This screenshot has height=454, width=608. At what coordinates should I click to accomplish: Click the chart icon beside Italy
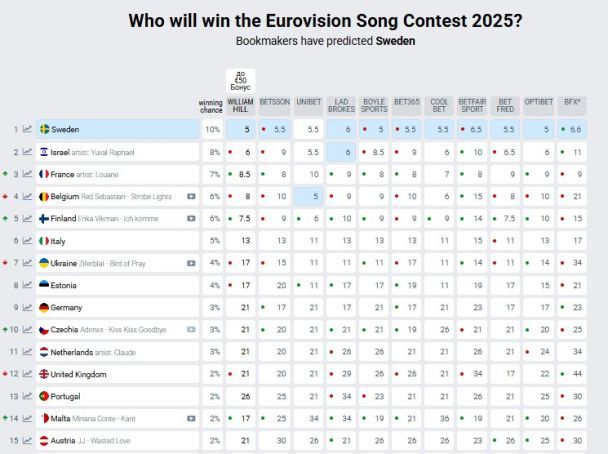[x=27, y=241]
